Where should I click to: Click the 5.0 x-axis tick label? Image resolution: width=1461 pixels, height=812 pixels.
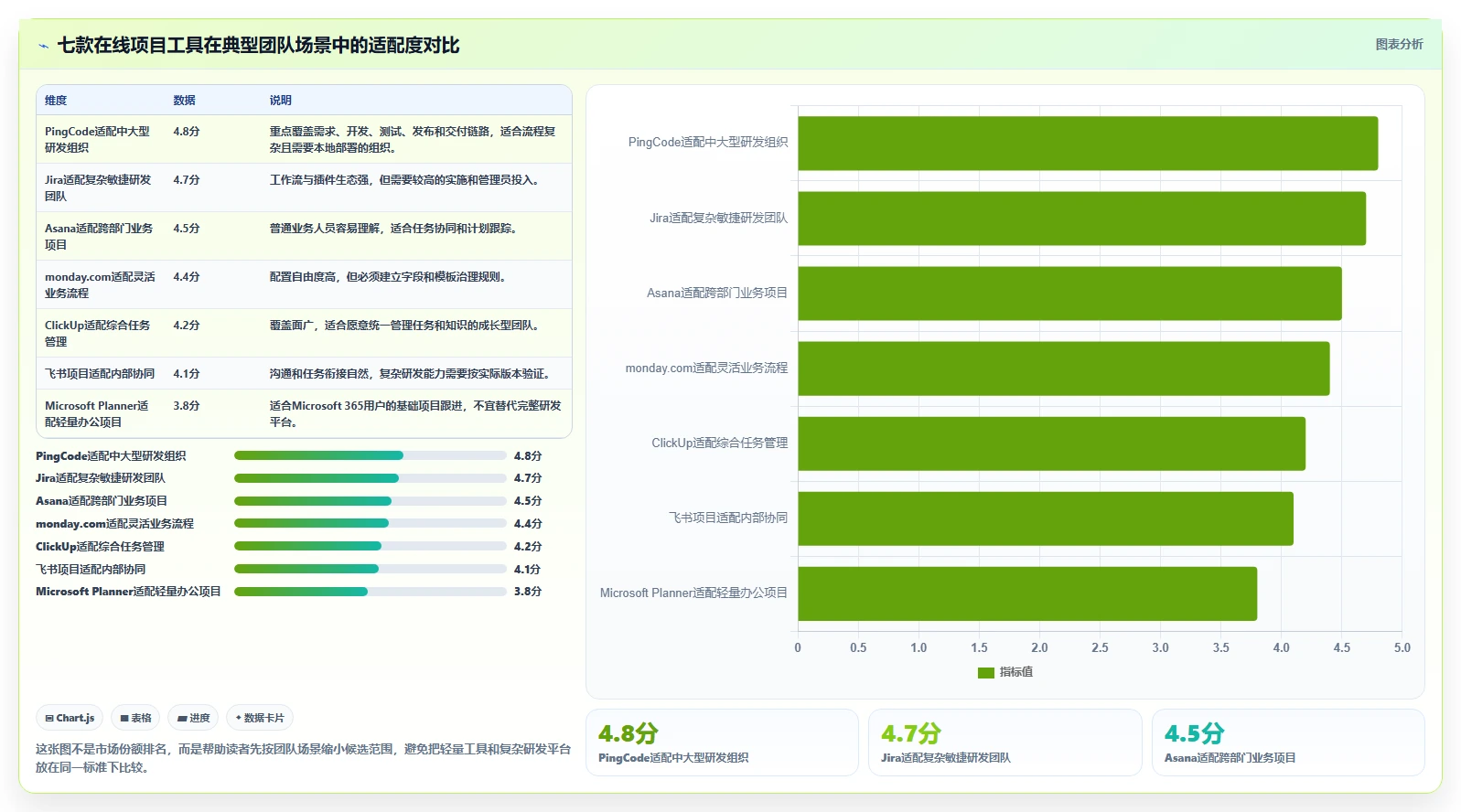[x=1402, y=647]
